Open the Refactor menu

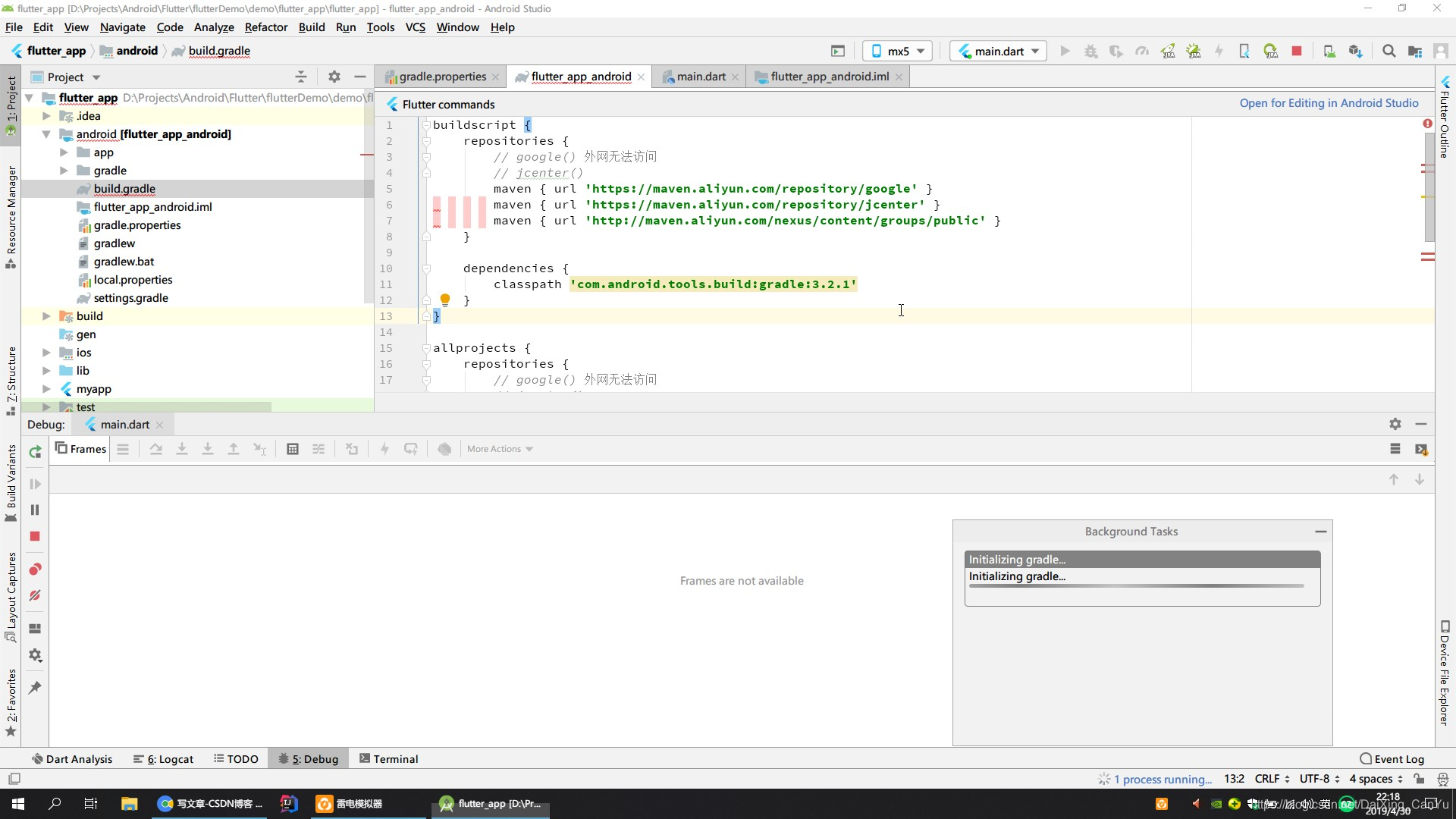click(265, 27)
